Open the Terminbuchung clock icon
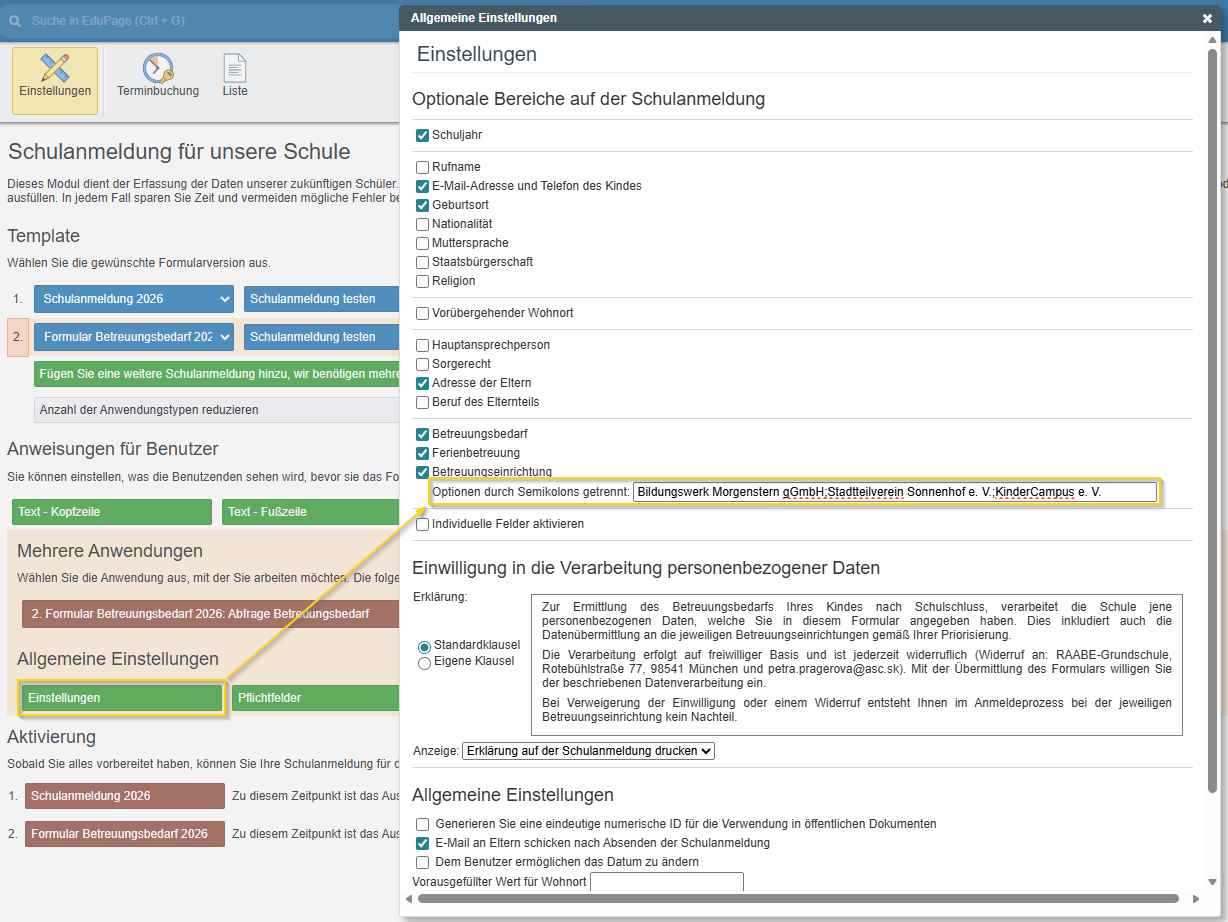Image resolution: width=1228 pixels, height=922 pixels. point(157,69)
